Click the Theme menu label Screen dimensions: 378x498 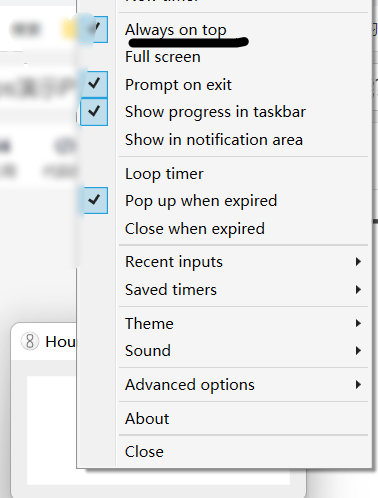click(x=149, y=323)
